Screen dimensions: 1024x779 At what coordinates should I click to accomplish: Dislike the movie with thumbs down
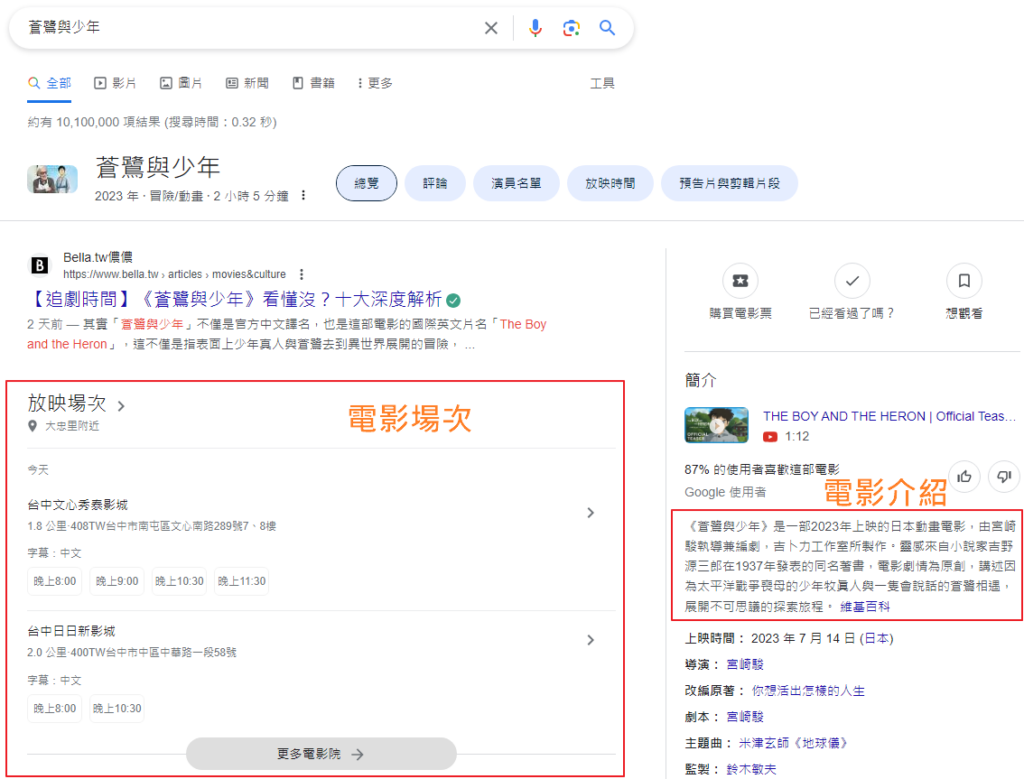[1004, 477]
